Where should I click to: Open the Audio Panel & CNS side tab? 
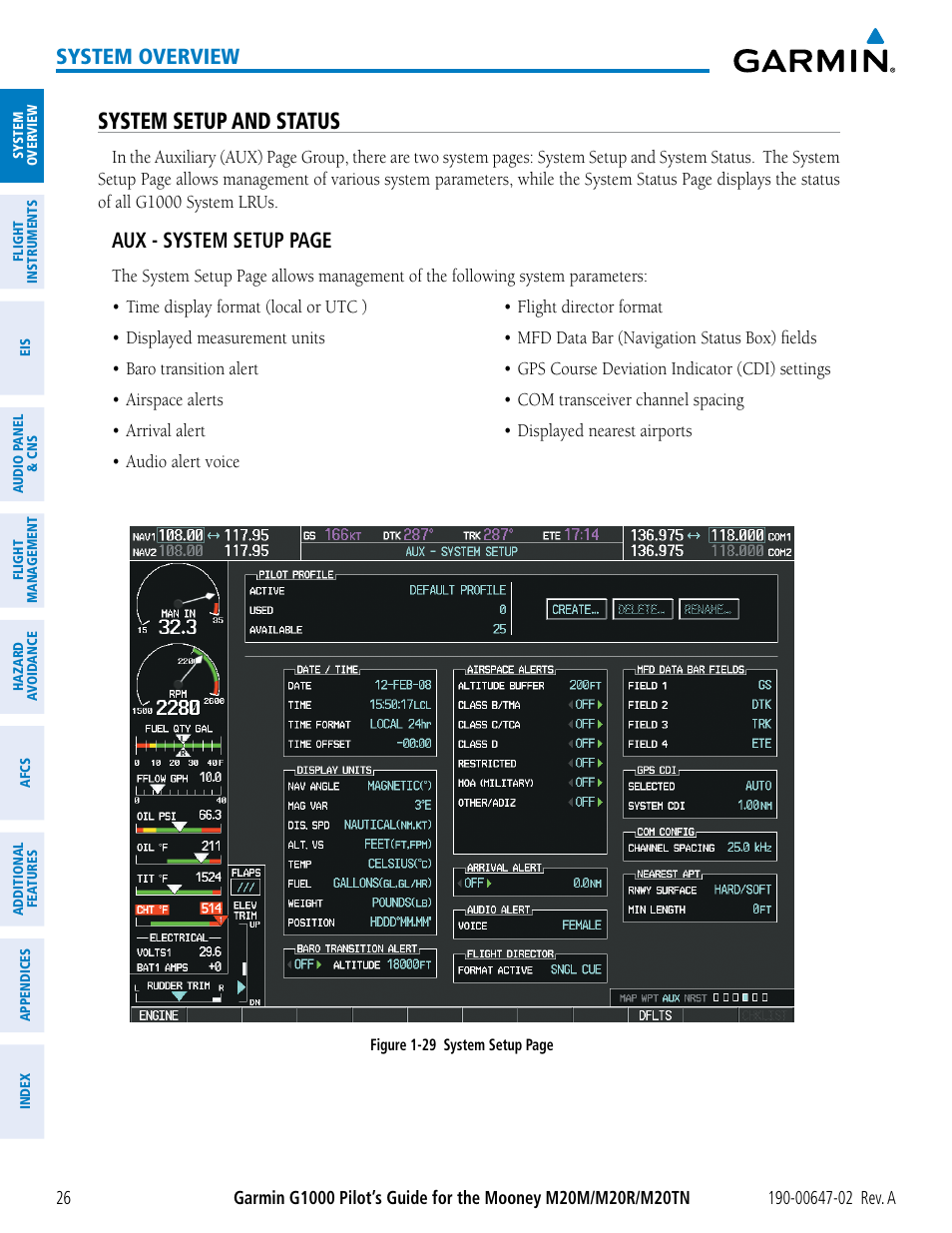[x=22, y=454]
